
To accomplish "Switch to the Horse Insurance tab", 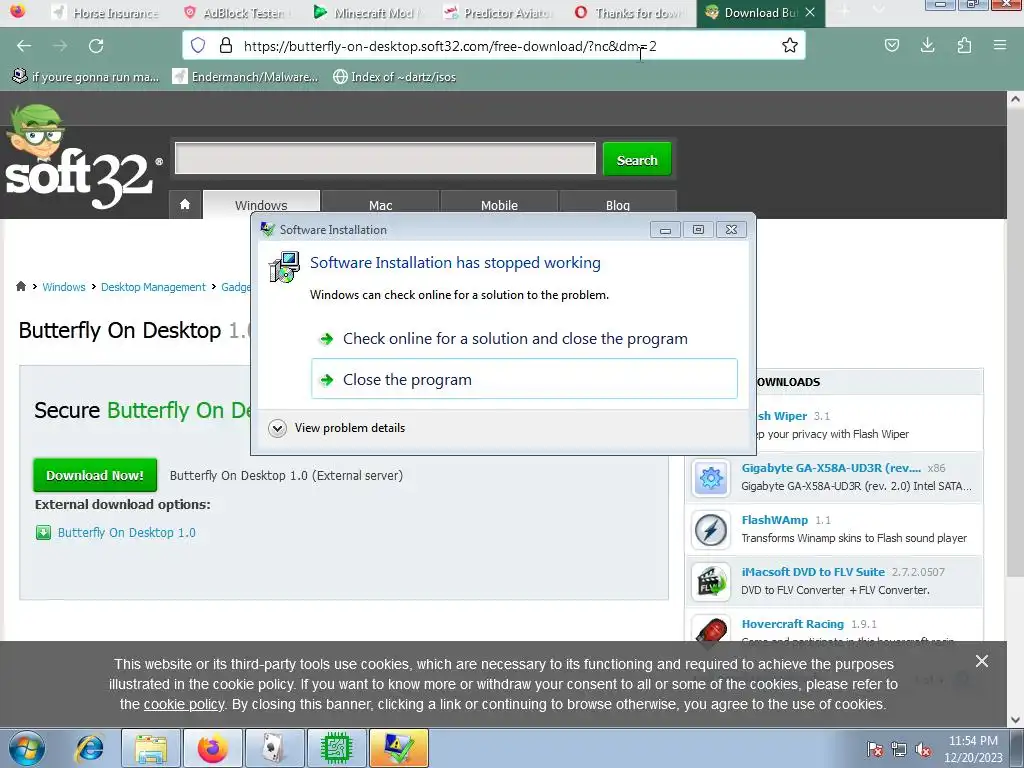I will click(106, 12).
